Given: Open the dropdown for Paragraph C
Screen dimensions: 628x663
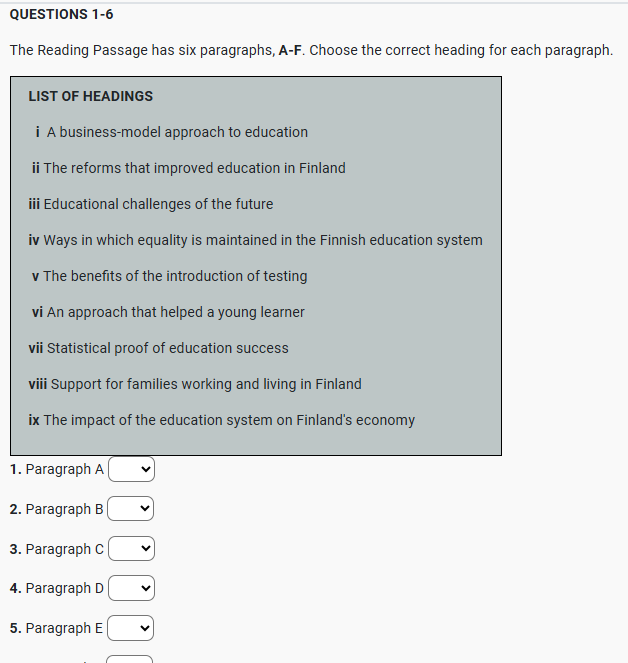Looking at the screenshot, I should 131,549.
